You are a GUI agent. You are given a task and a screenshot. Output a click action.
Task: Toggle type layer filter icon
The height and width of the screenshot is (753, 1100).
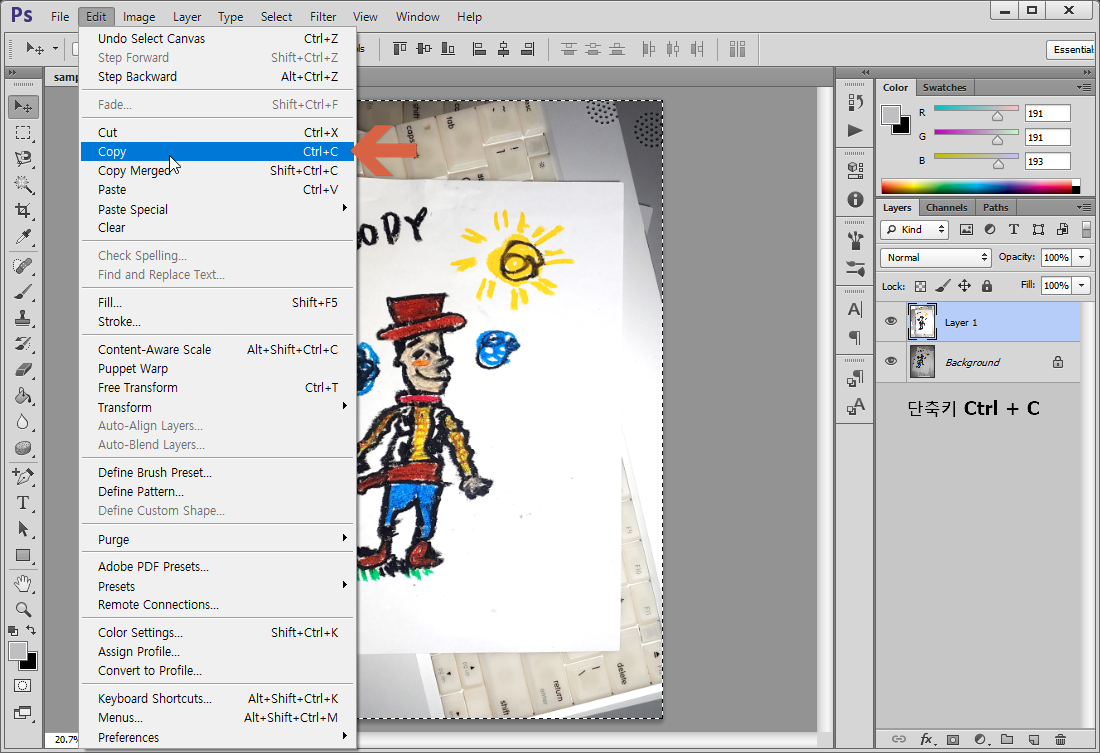[x=1014, y=229]
